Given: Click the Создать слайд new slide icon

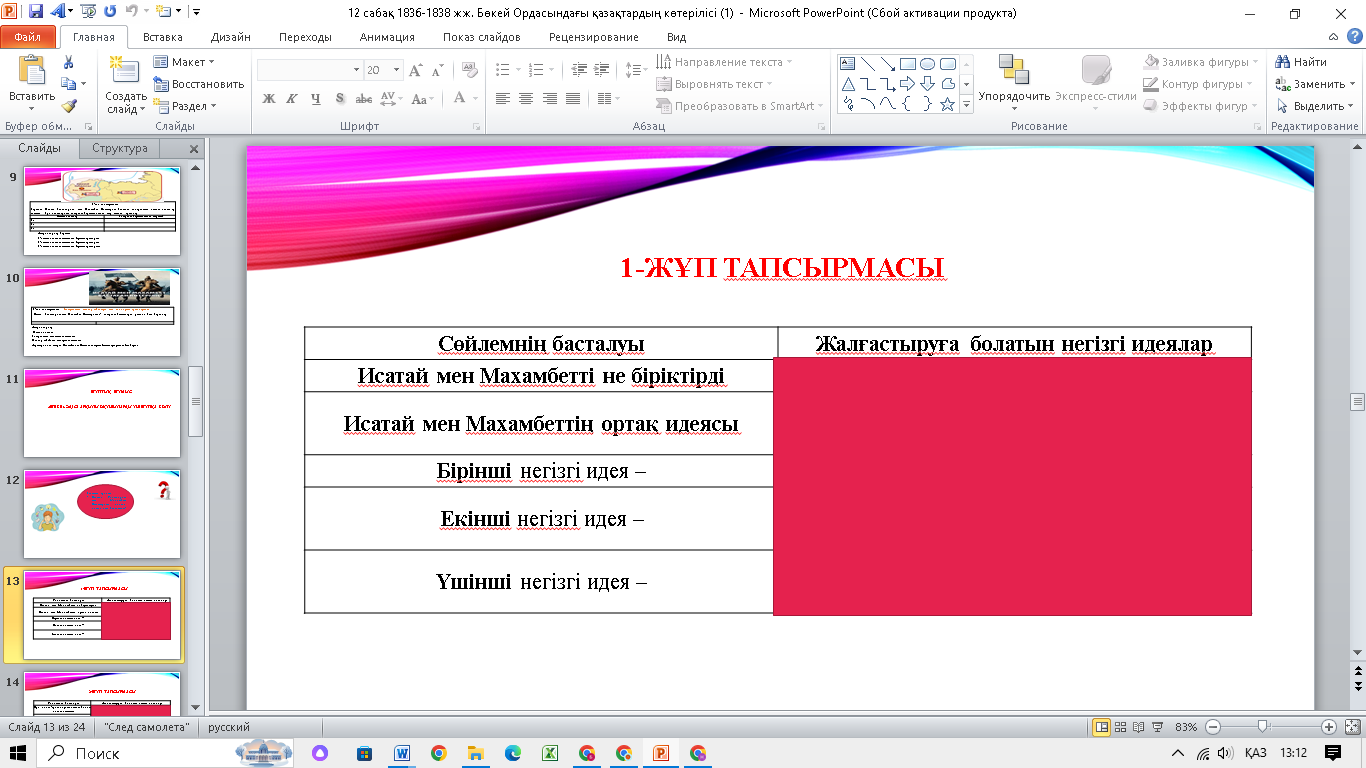Looking at the screenshot, I should pos(125,71).
